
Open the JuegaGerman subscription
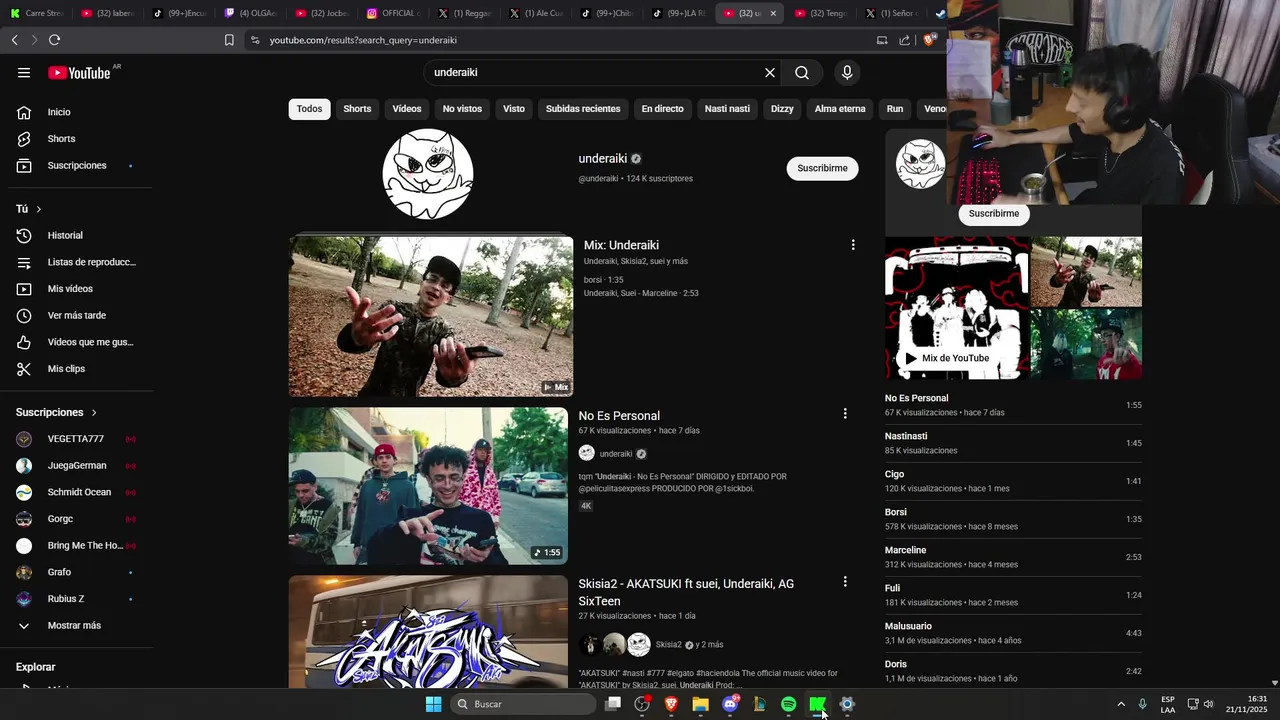[x=77, y=465]
